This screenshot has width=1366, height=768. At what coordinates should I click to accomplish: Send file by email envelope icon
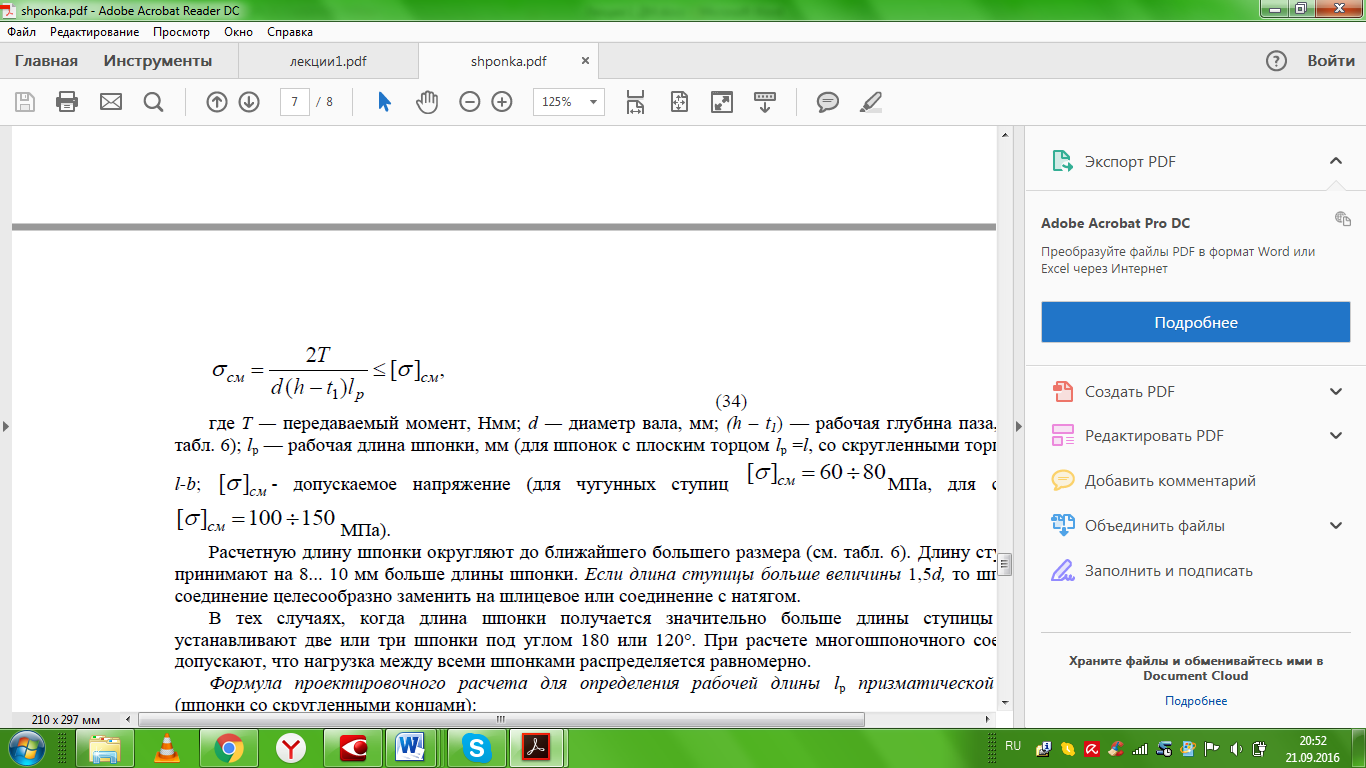click(x=110, y=102)
